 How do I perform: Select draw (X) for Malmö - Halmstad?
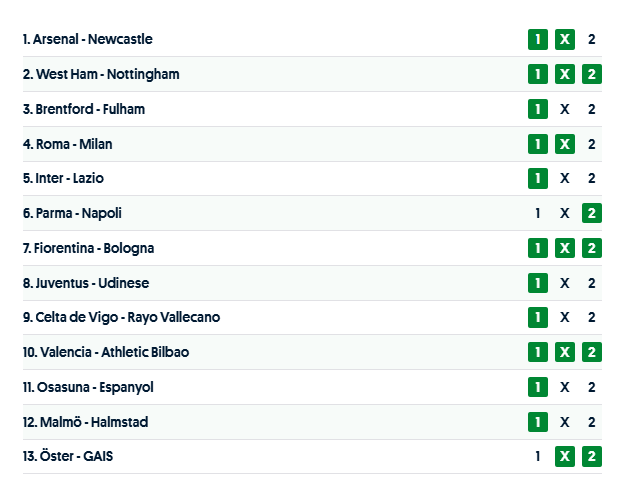coord(565,422)
